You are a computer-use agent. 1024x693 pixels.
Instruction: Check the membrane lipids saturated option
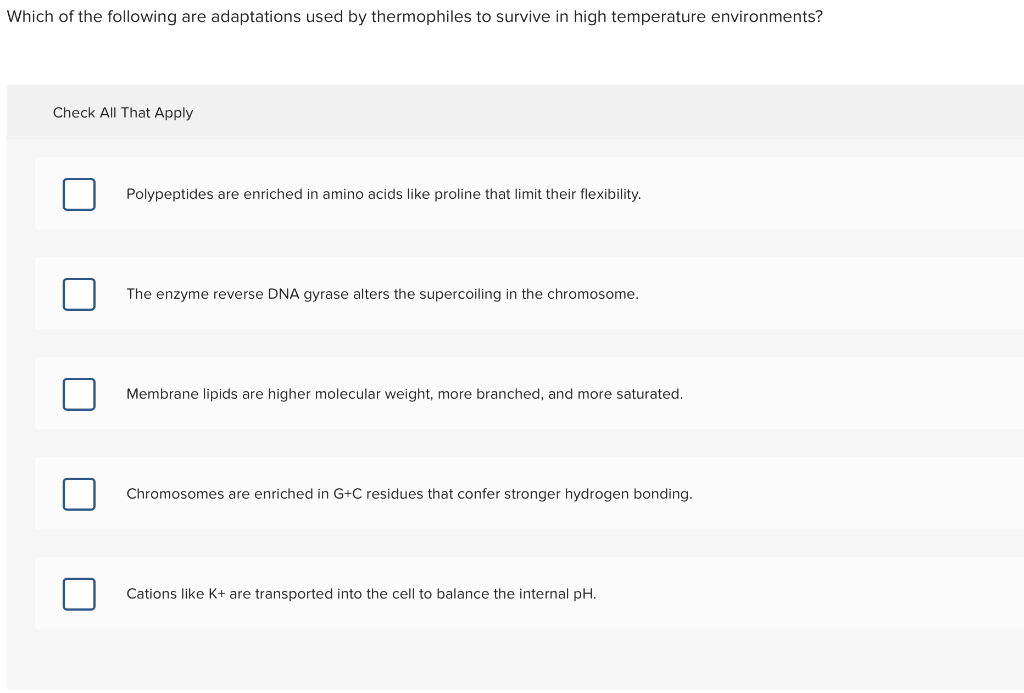click(x=79, y=394)
